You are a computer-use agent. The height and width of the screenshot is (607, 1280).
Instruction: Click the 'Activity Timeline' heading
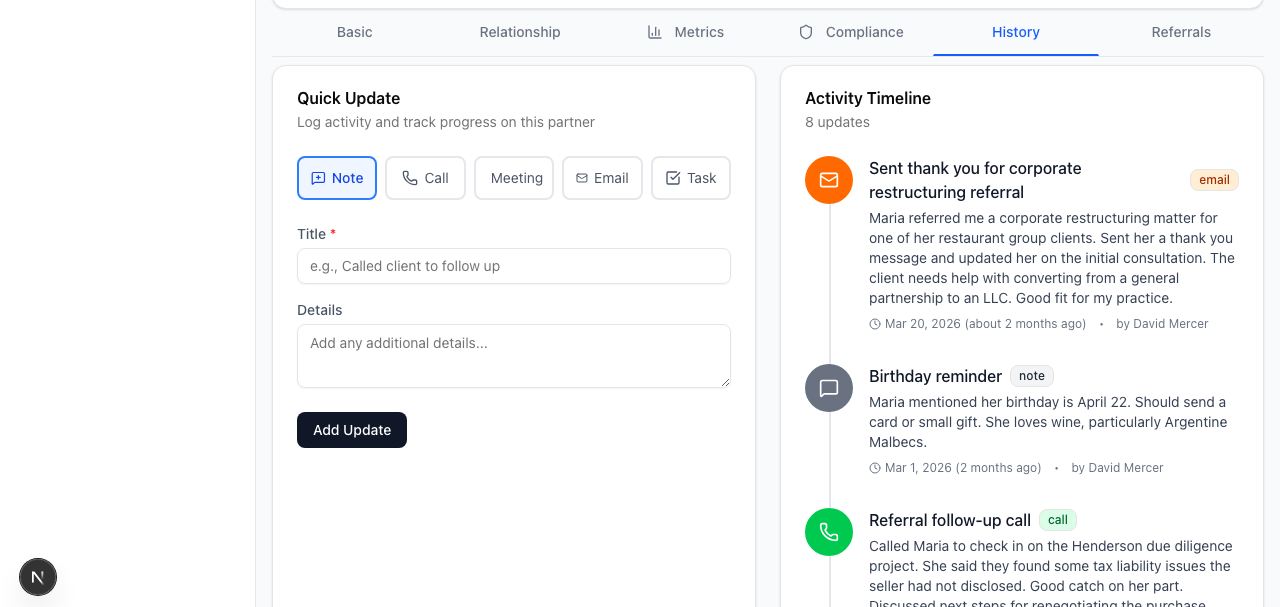(x=868, y=98)
